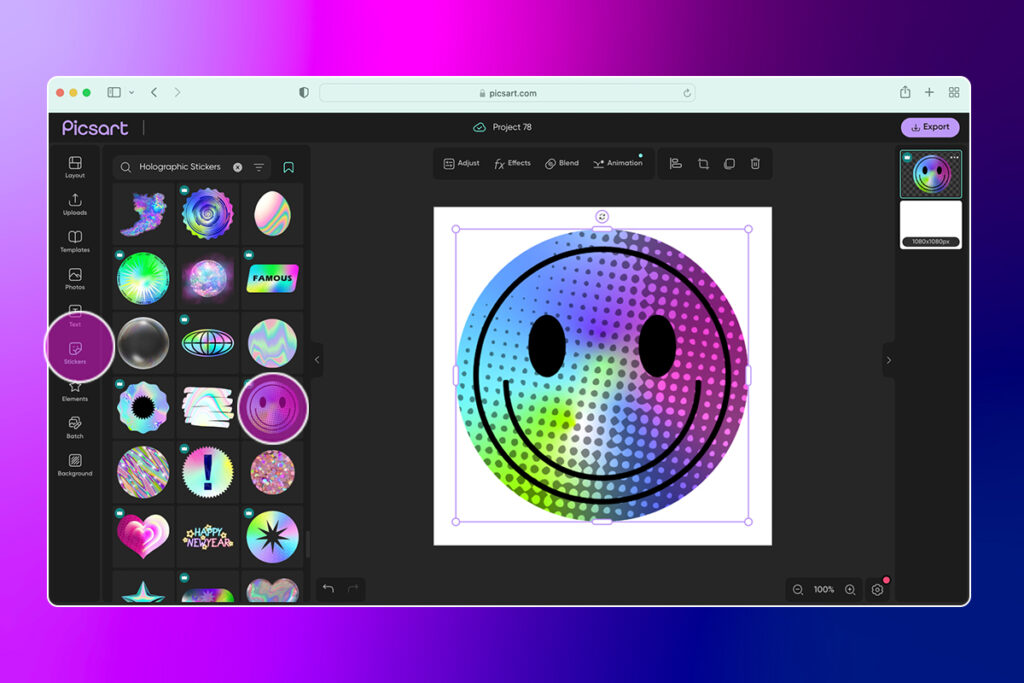
Task: Open the Blend options
Action: 561,163
